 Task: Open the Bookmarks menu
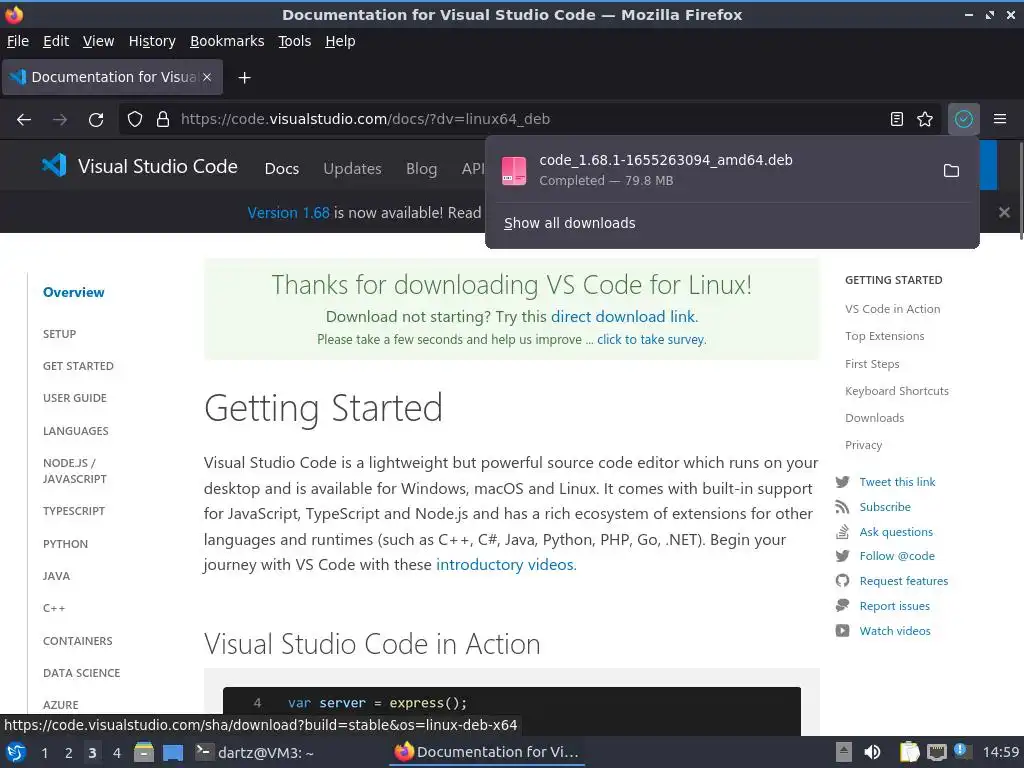pos(227,41)
